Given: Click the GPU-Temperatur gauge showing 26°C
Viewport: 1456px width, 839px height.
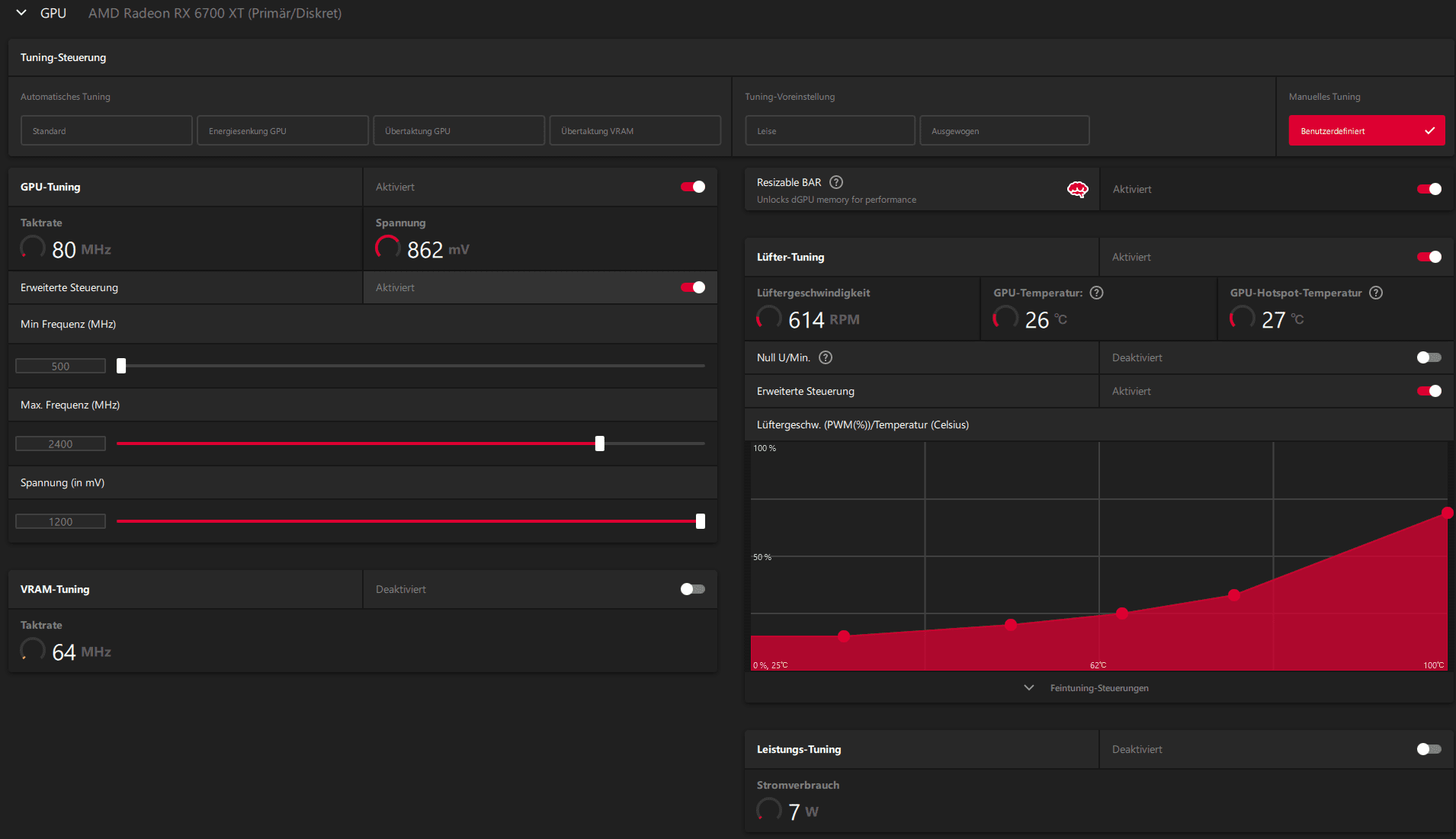Looking at the screenshot, I should [x=1005, y=319].
